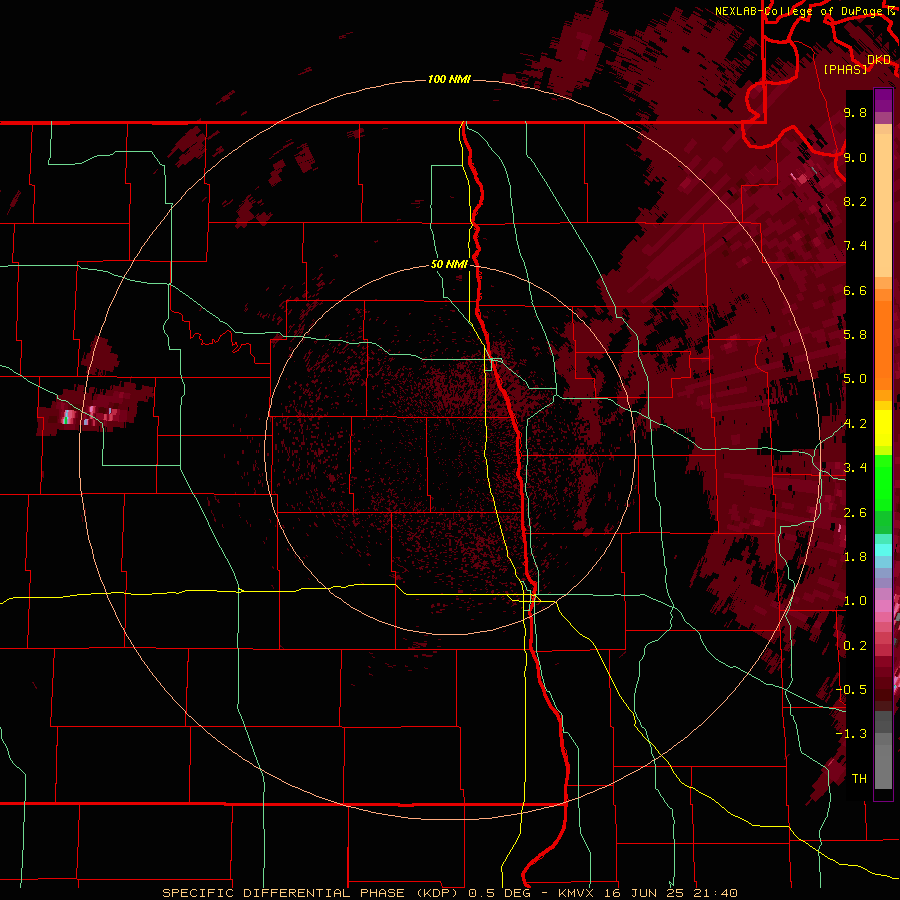900x900 pixels.
Task: Click the 5.0 color scale value
Action: coord(855,379)
